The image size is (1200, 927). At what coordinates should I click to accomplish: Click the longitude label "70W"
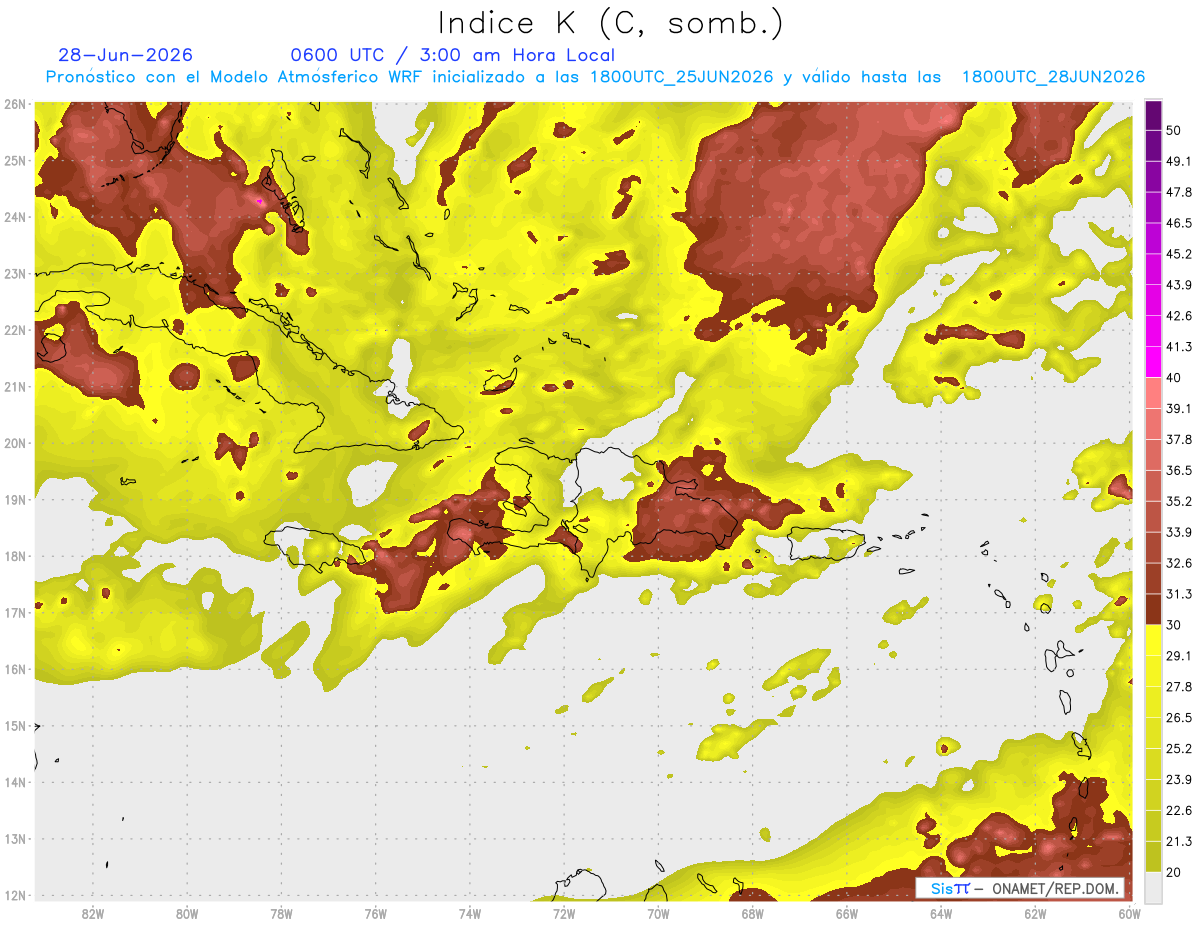[658, 914]
